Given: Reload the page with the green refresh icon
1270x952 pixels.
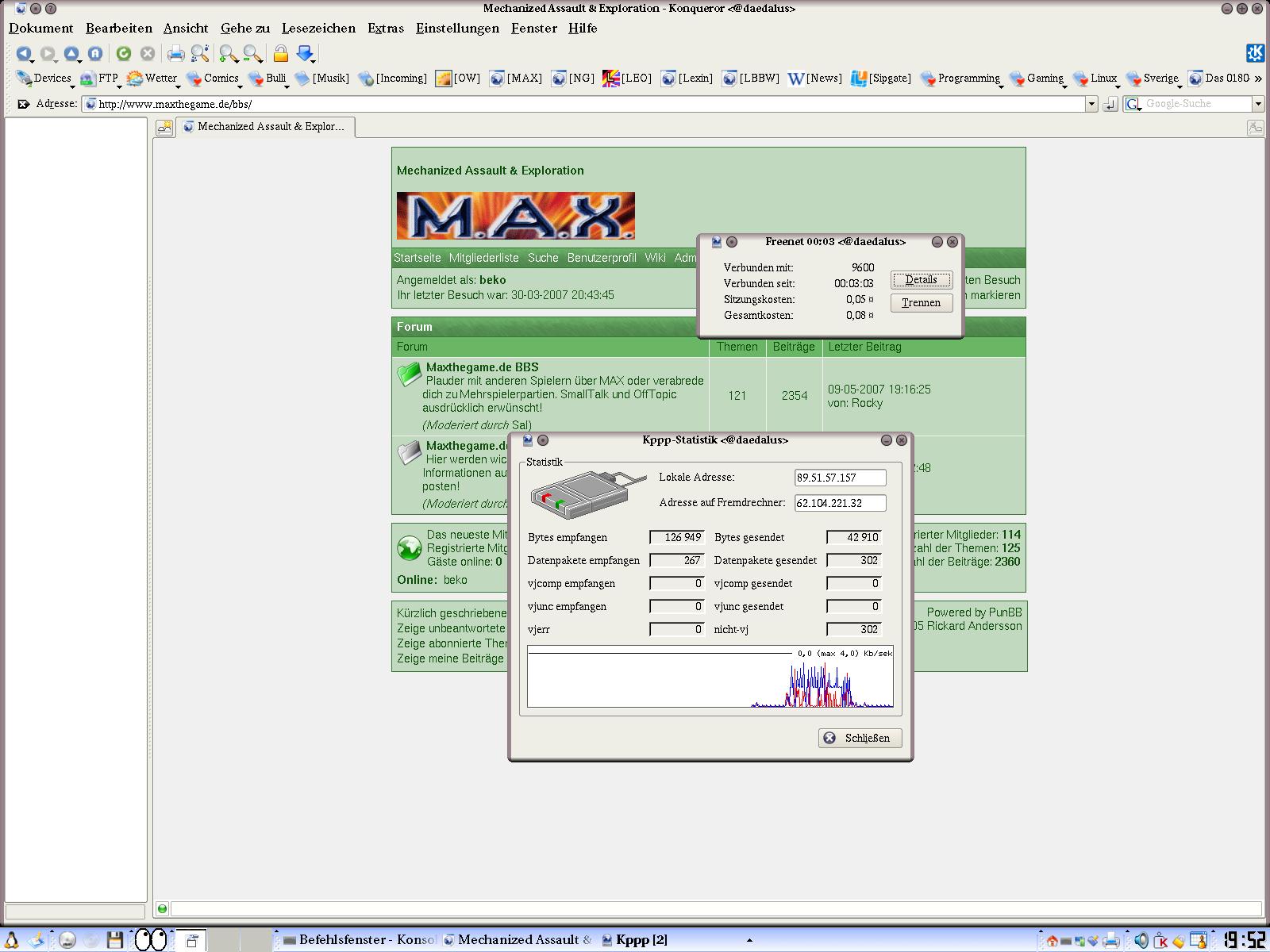Looking at the screenshot, I should tap(123, 53).
